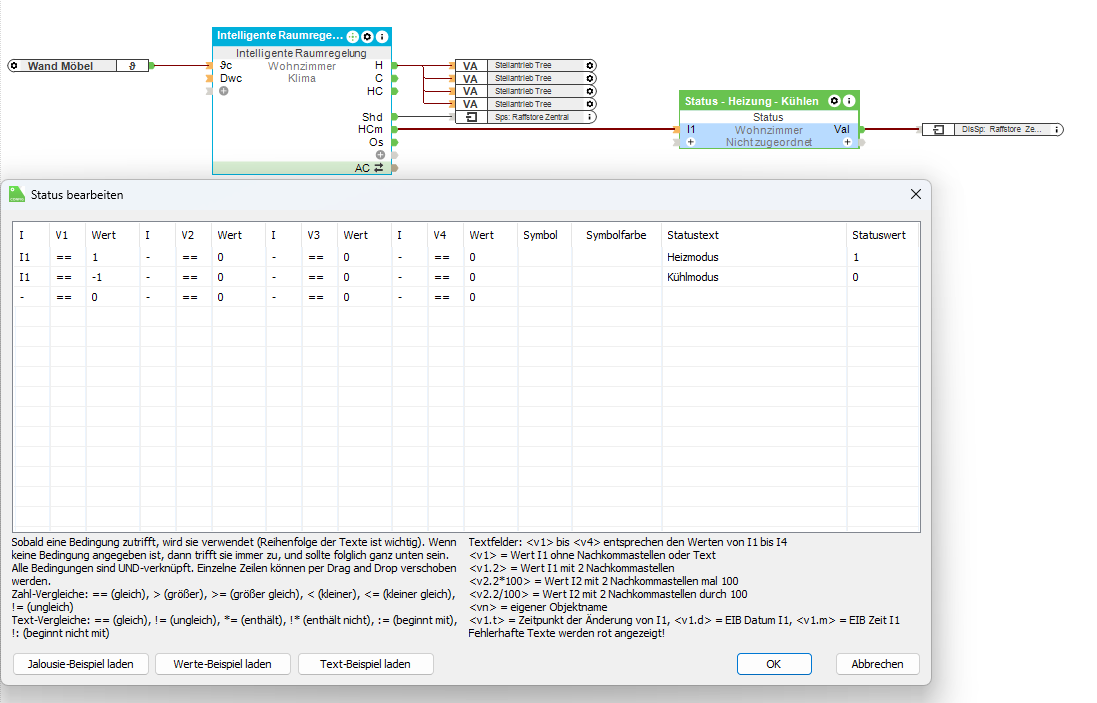Cancel the dialog with Abbrechen
Screen dimensions: 1097x703
876,664
